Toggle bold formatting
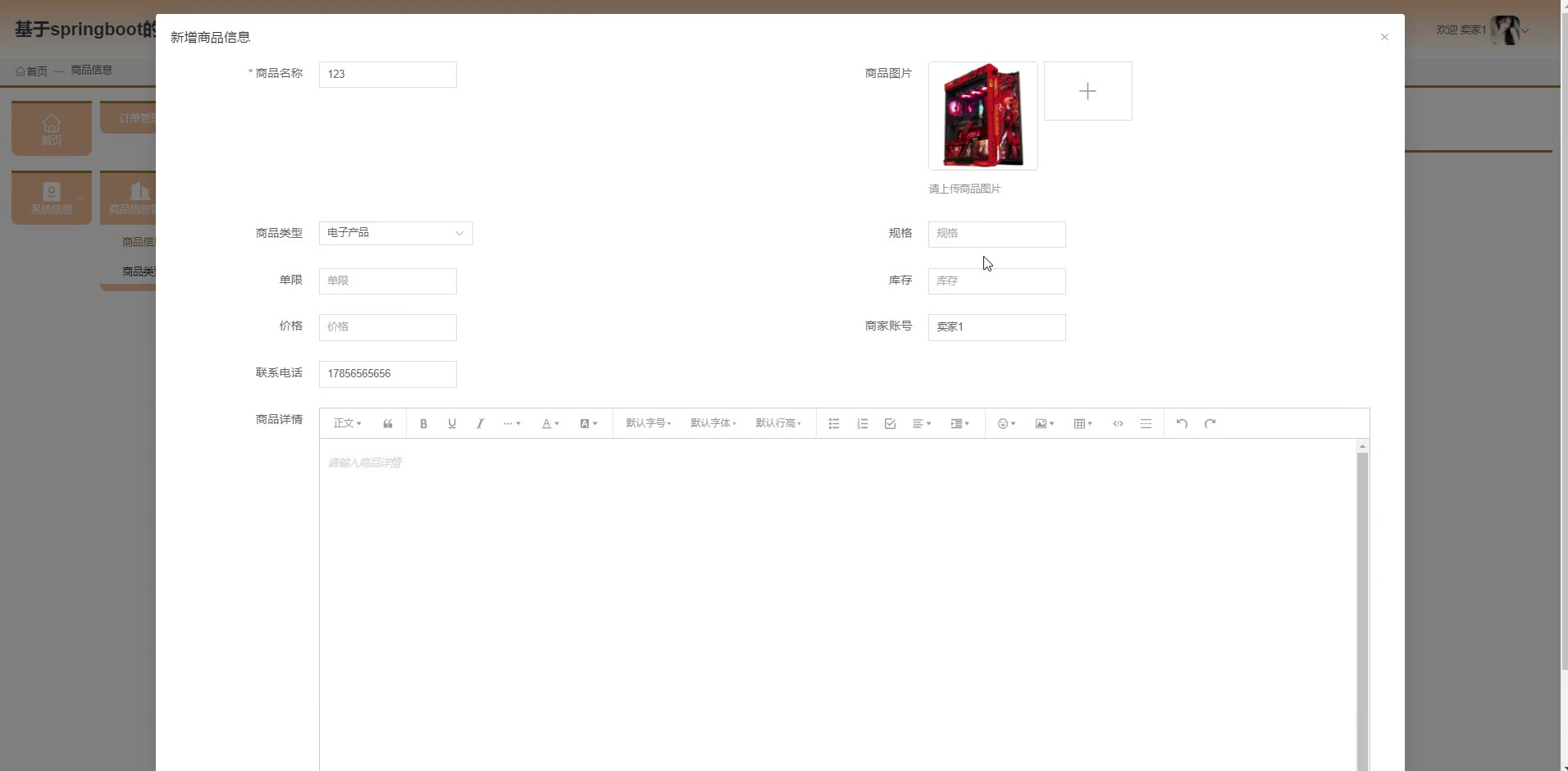 [423, 424]
